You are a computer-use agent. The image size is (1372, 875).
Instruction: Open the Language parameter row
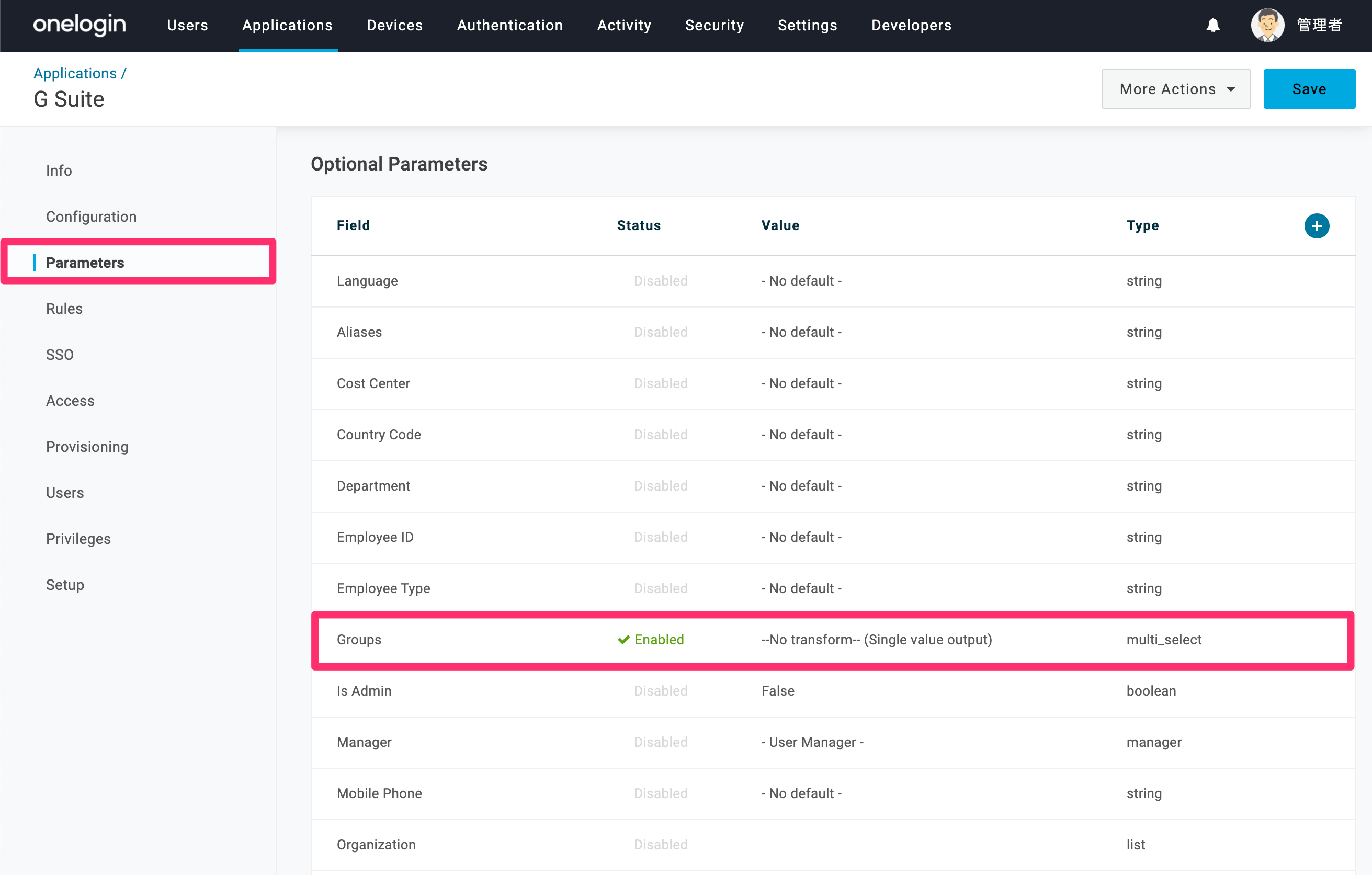coord(832,281)
